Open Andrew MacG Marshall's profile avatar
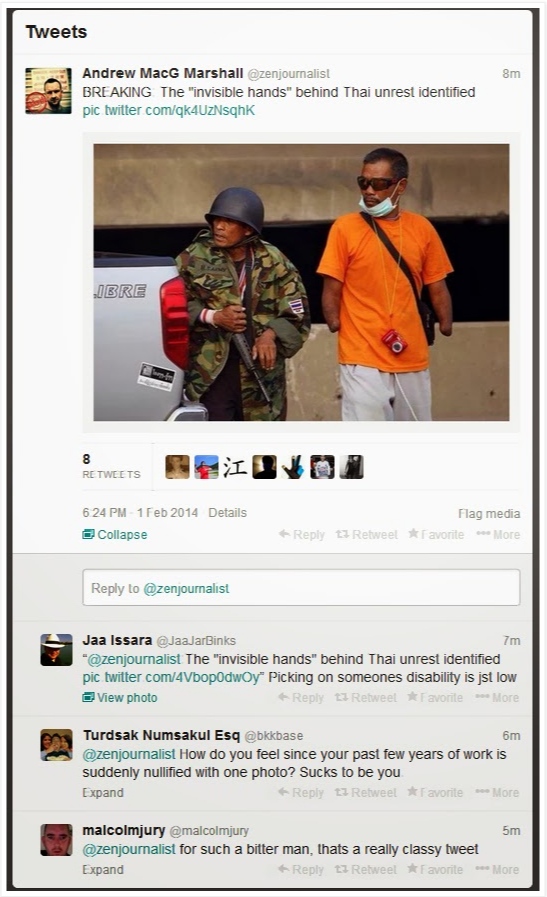This screenshot has height=897, width=547. pyautogui.click(x=48, y=90)
